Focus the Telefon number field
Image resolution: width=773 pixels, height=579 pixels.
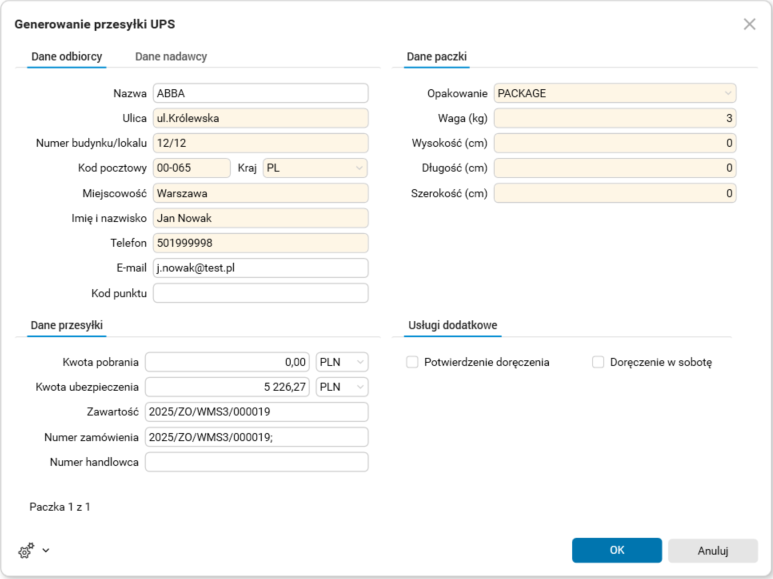tap(260, 243)
